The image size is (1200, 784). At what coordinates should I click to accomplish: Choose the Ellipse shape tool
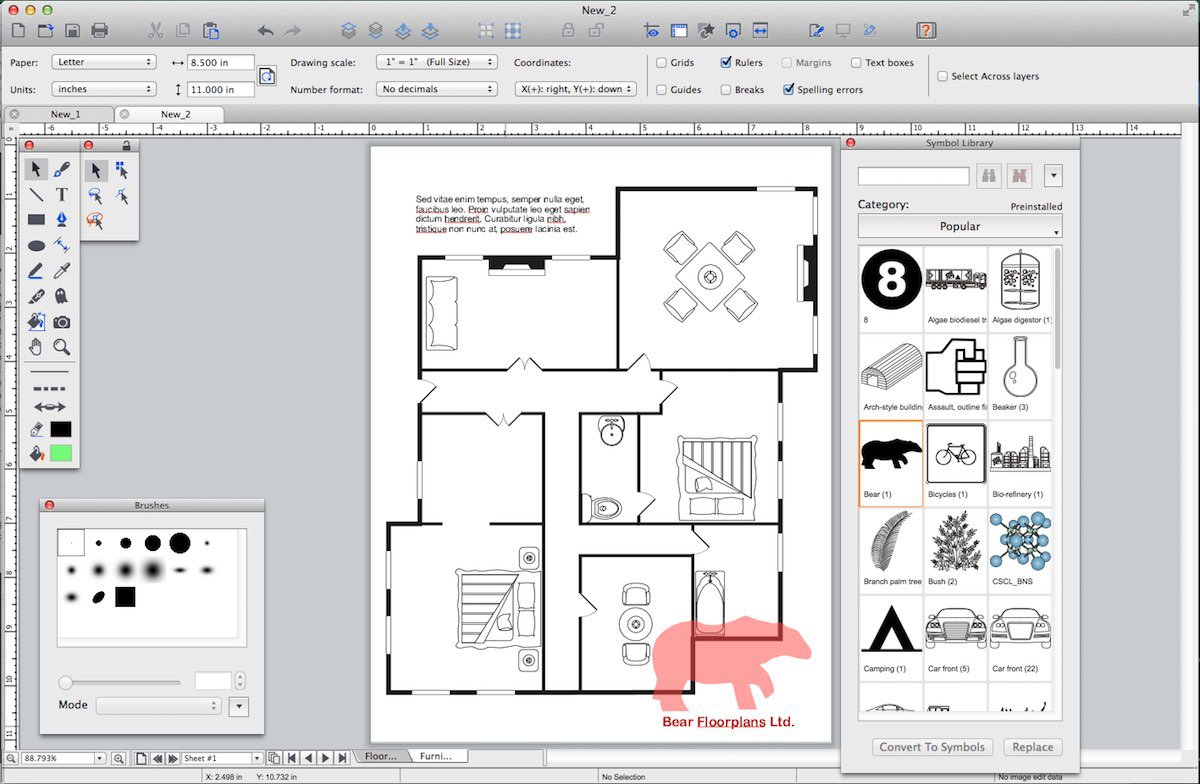[36, 246]
